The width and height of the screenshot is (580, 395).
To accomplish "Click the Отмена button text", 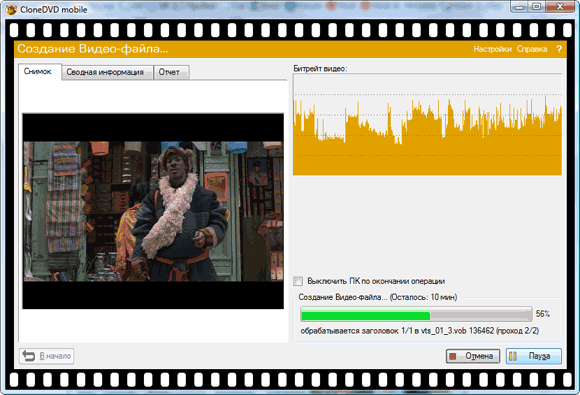I will coord(479,356).
